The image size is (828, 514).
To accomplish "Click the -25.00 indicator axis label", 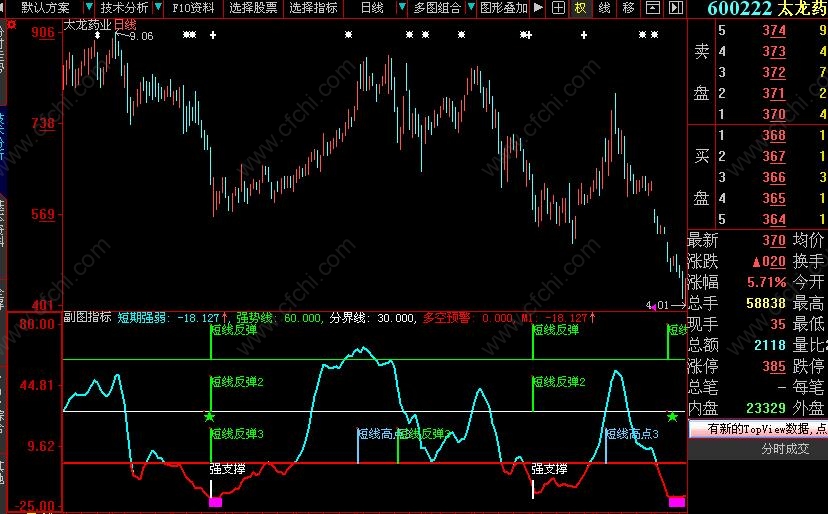I will tap(35, 506).
